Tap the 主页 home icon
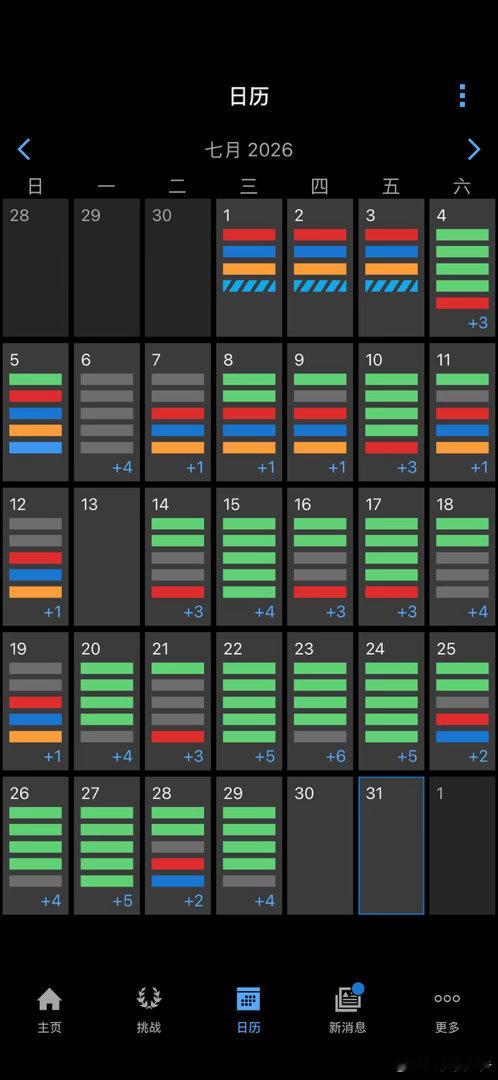The height and width of the screenshot is (1080, 498). tap(49, 999)
